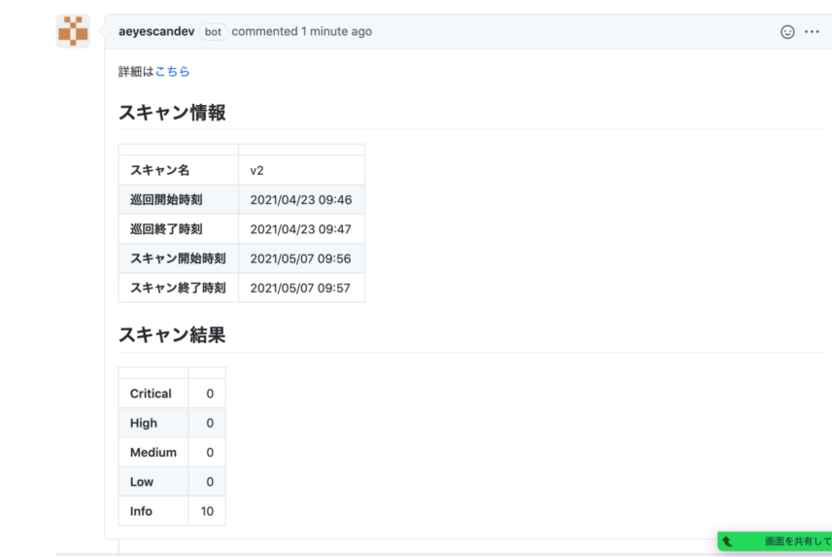Open the 'commented 1 minute ago' timestamp link
The height and width of the screenshot is (557, 832).
point(301,31)
